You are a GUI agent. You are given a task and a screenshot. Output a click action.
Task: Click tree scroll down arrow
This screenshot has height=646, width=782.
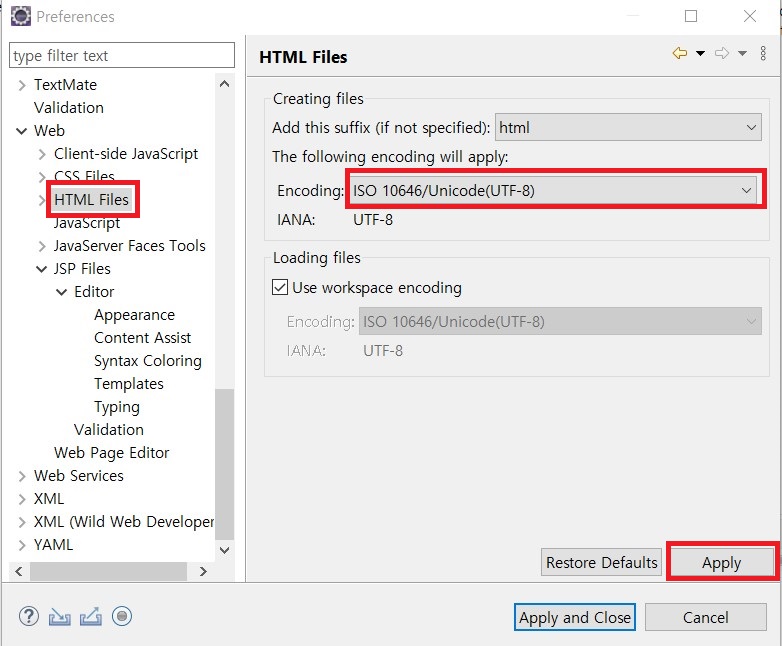point(224,550)
